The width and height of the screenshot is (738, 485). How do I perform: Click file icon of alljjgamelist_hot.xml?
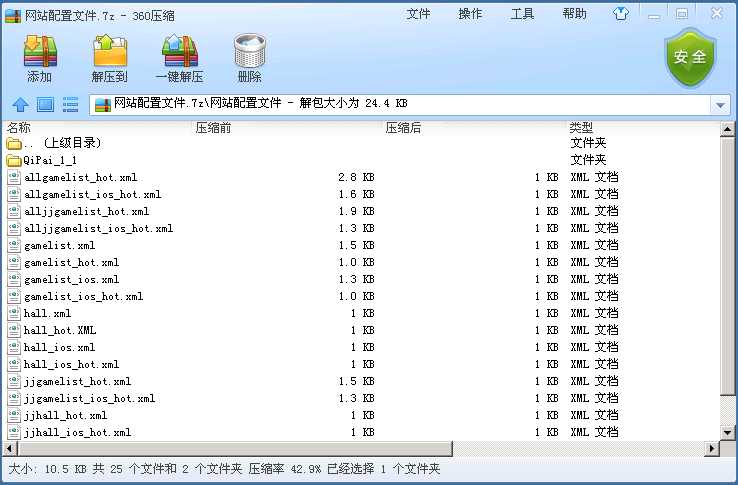click(14, 211)
